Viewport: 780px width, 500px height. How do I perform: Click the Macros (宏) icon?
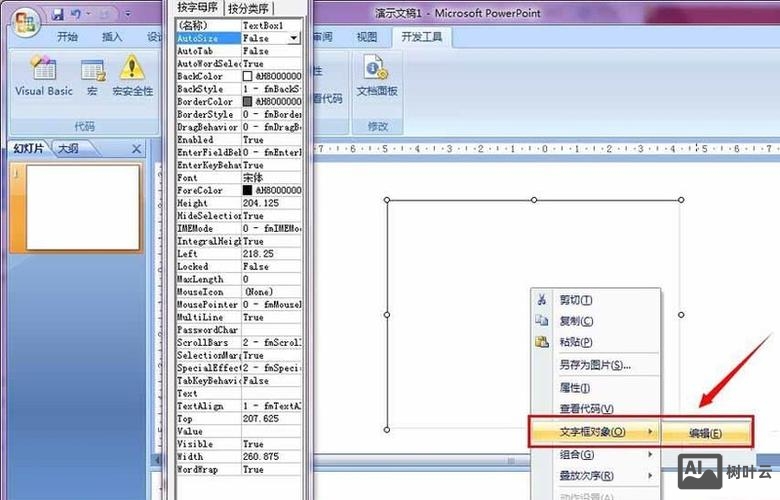pos(92,76)
